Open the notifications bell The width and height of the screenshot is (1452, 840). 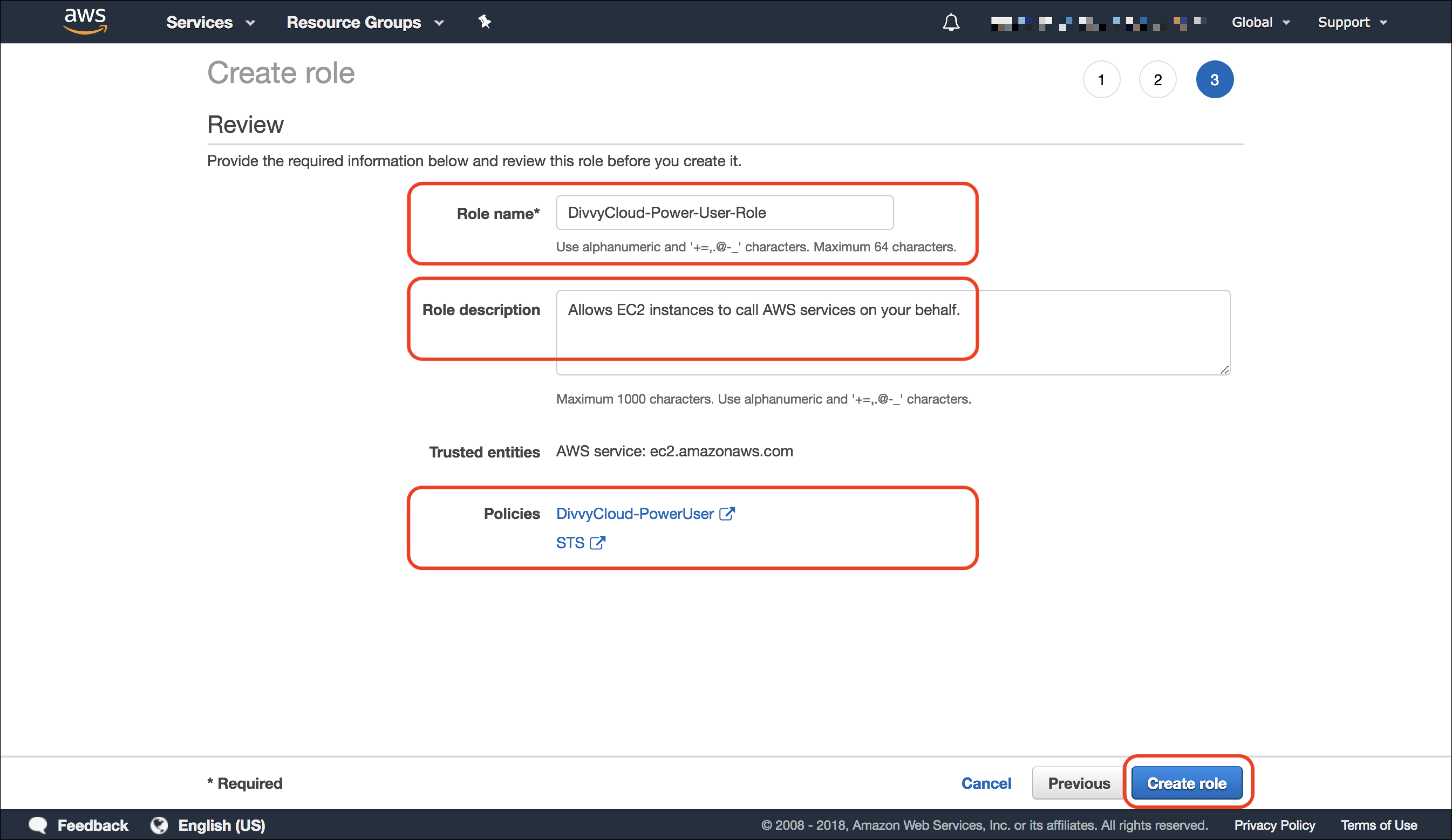click(x=951, y=22)
